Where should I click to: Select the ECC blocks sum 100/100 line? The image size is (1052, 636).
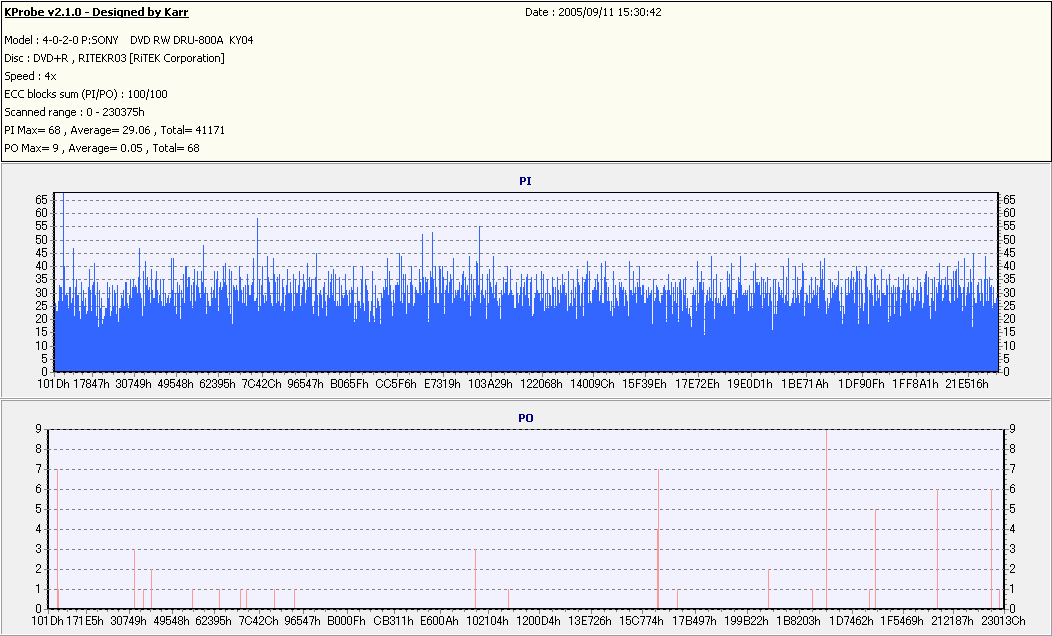[86, 95]
